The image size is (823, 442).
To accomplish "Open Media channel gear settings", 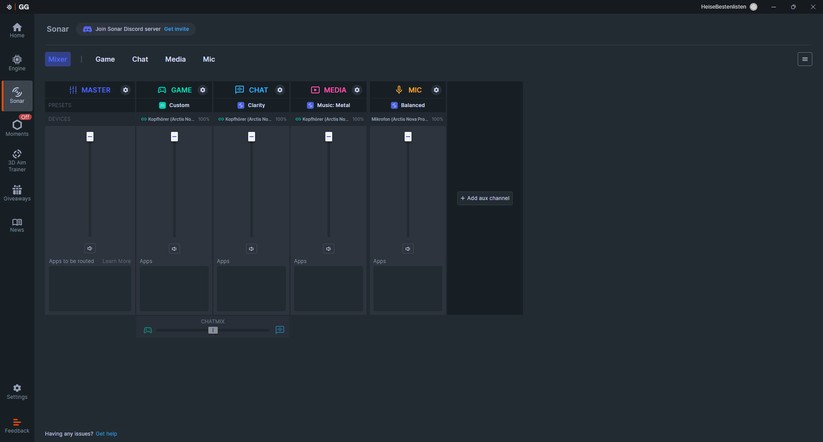I will (x=357, y=90).
